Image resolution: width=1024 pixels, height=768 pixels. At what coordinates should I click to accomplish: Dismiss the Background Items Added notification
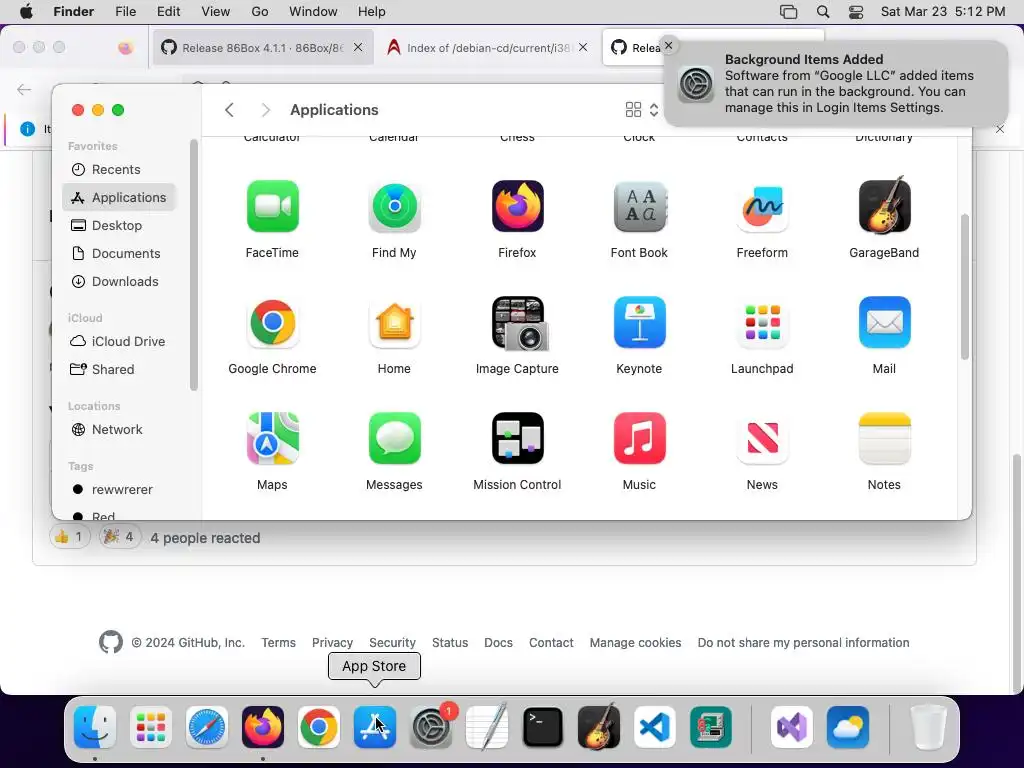tap(668, 46)
